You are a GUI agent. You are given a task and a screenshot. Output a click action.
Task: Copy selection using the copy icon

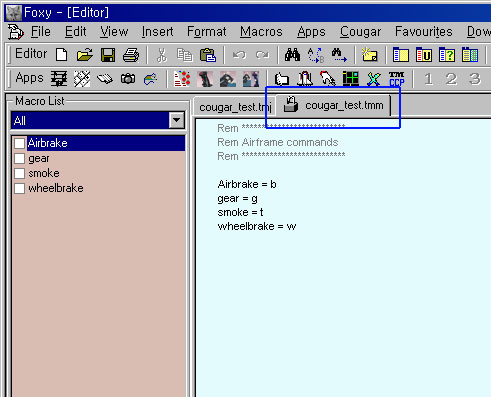(185, 55)
